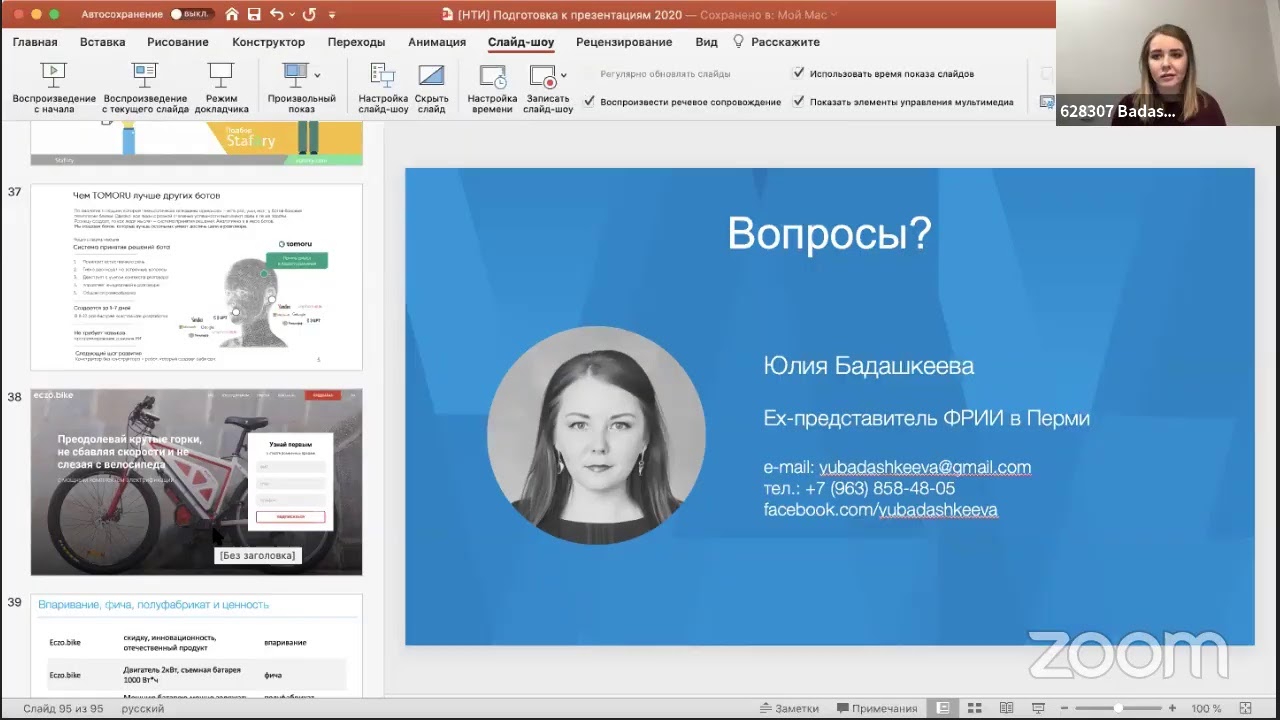1280x720 pixels.
Task: Click 'Слайд 95 из 95' in status bar
Action: point(63,708)
